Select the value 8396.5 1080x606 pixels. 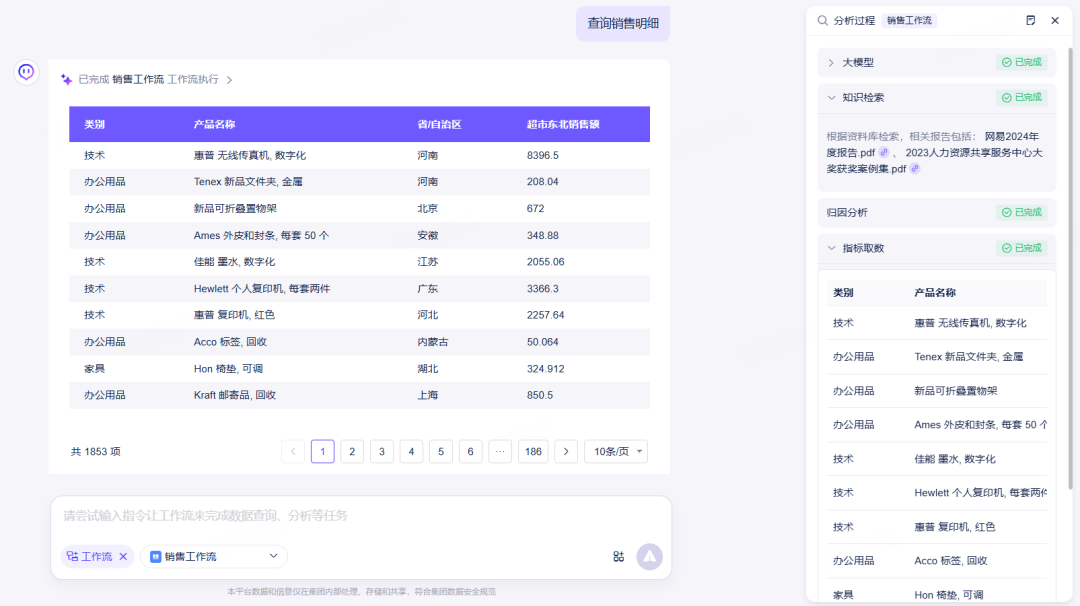click(543, 156)
